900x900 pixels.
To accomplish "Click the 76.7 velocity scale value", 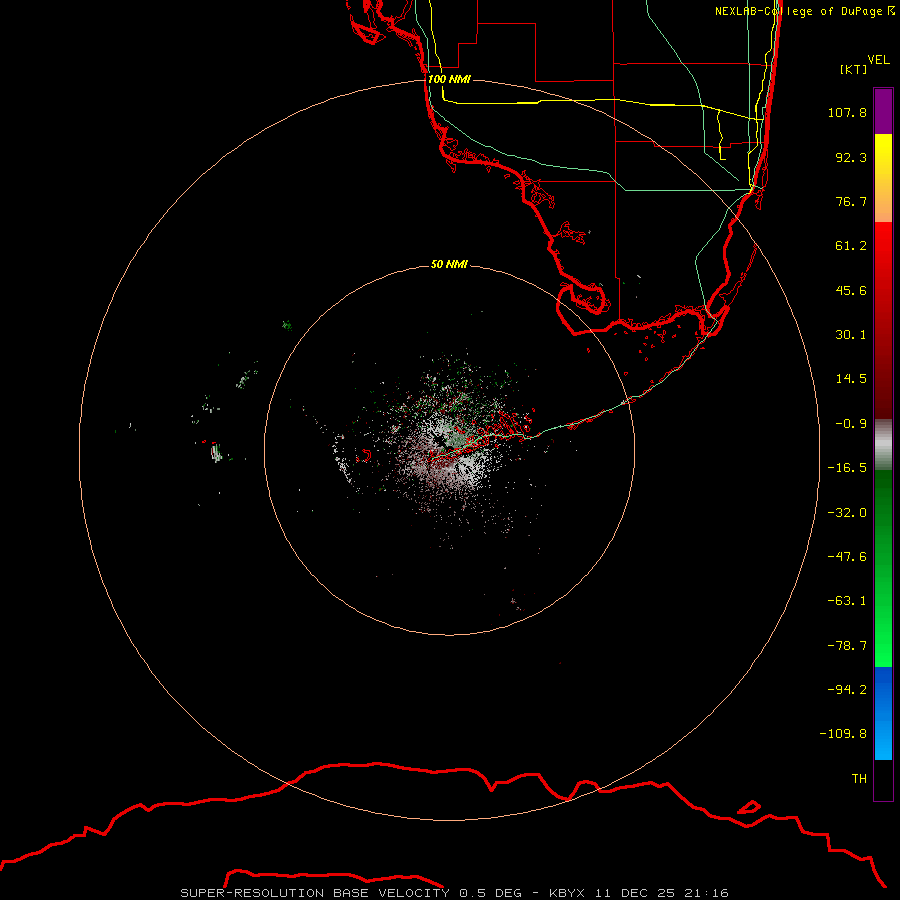I will click(x=851, y=201).
